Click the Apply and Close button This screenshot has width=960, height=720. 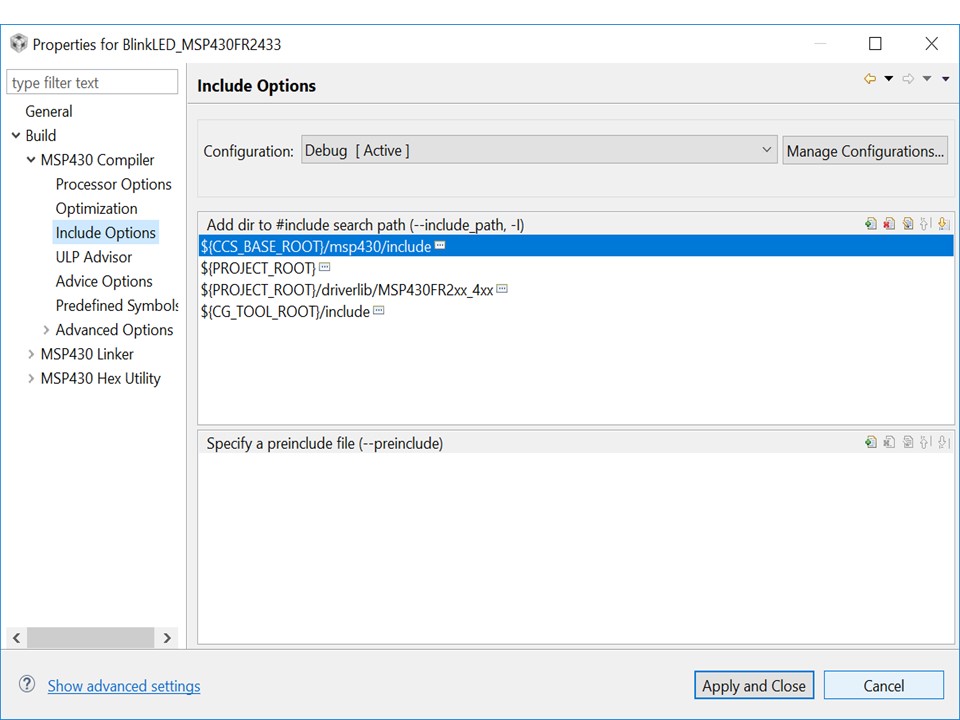pyautogui.click(x=754, y=685)
